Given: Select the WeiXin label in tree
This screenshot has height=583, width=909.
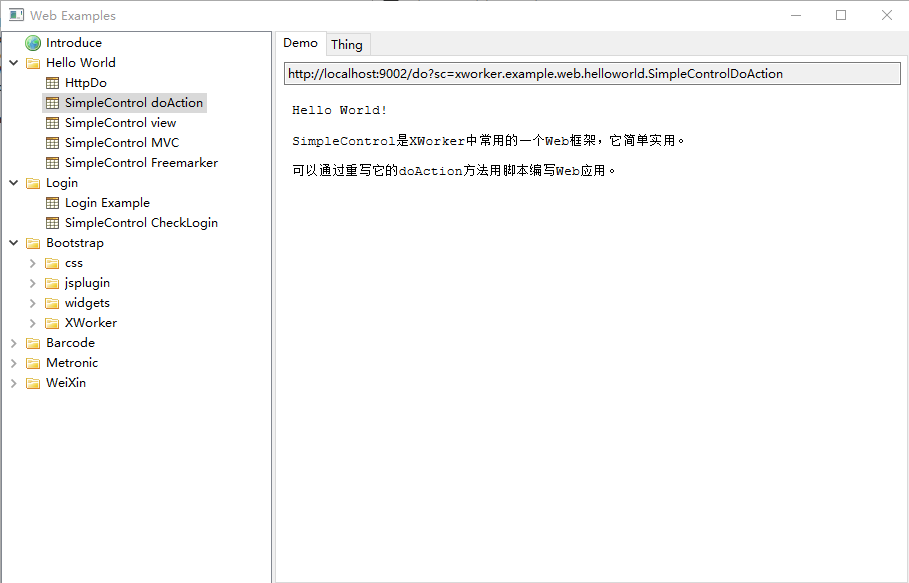Looking at the screenshot, I should coord(66,382).
